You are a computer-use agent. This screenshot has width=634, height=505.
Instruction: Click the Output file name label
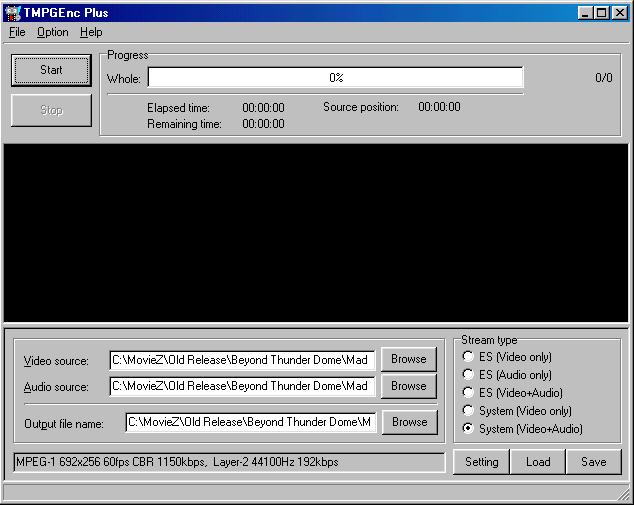64,424
